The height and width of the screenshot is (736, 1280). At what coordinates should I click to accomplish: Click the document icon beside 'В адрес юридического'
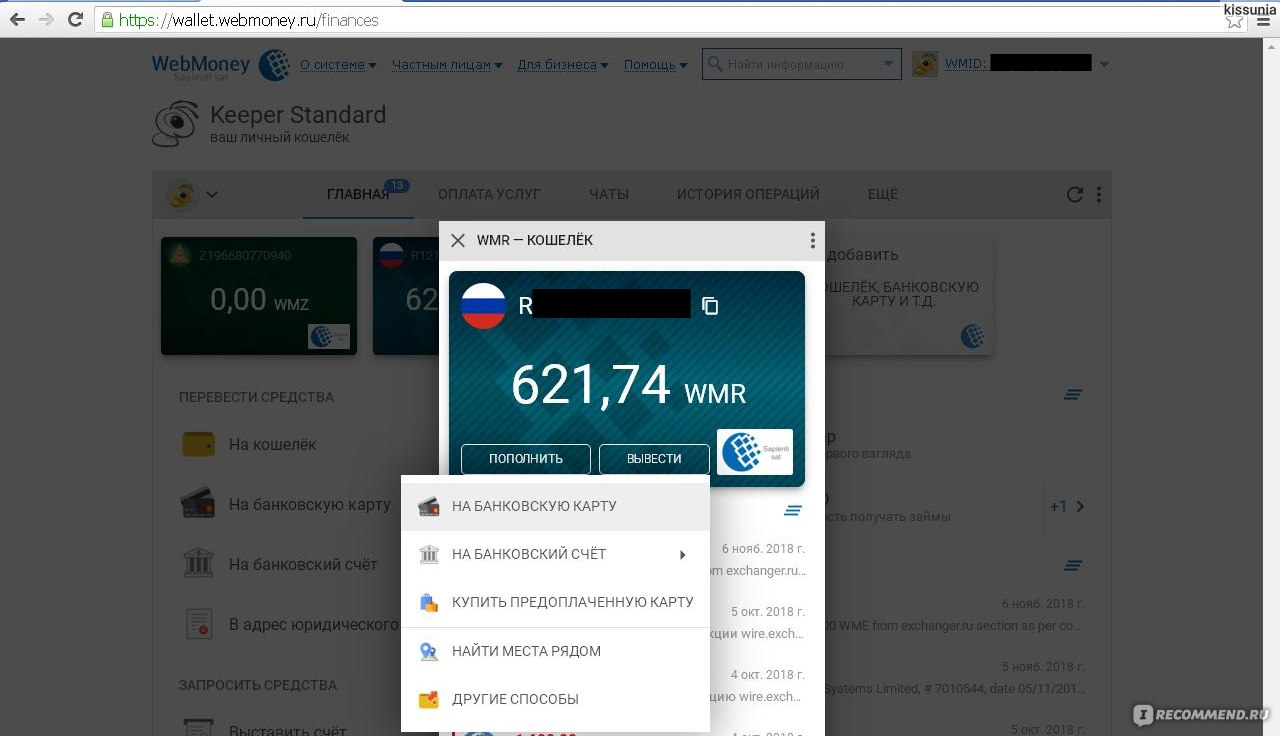[x=198, y=624]
